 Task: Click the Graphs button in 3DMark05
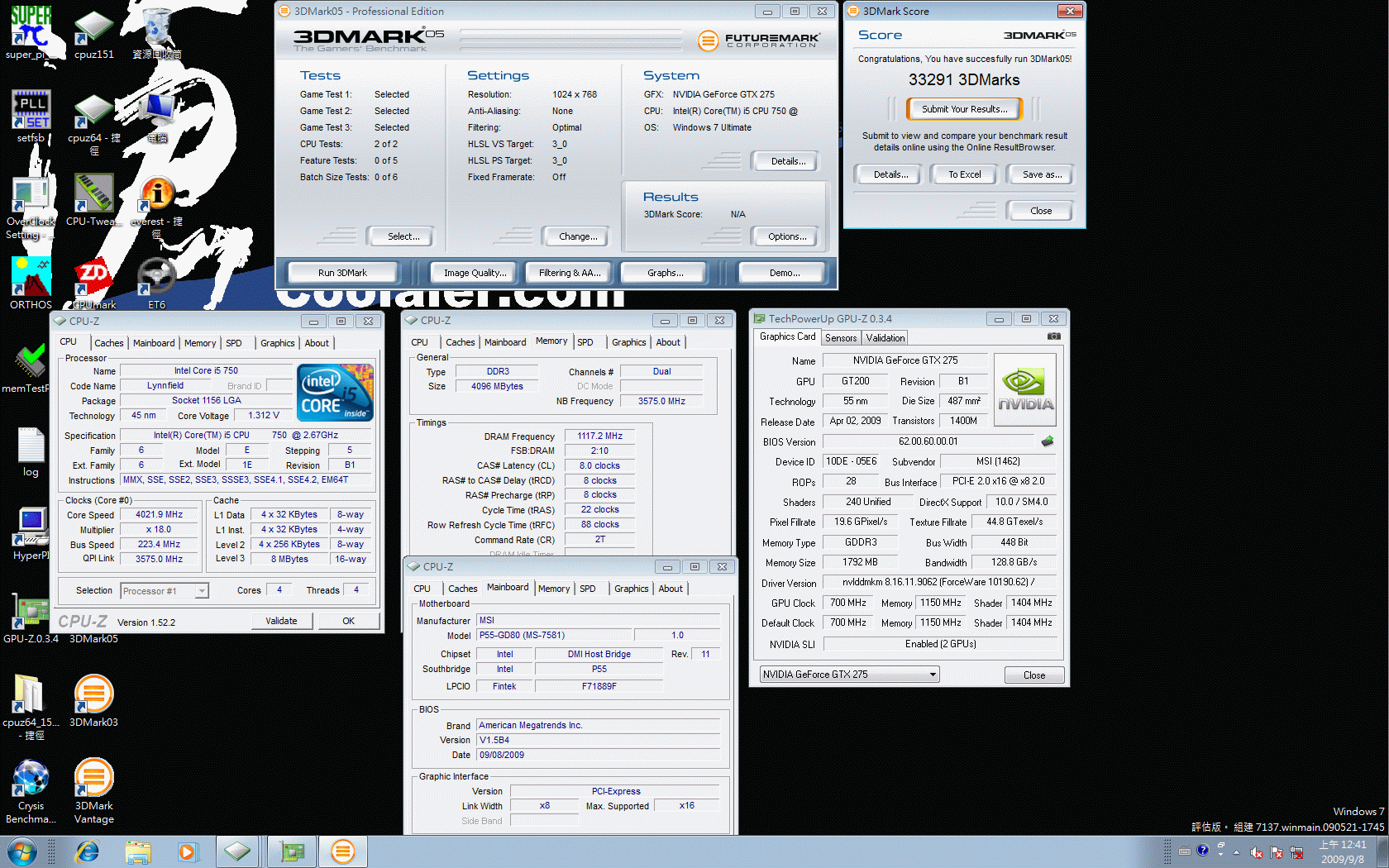pyautogui.click(x=666, y=273)
